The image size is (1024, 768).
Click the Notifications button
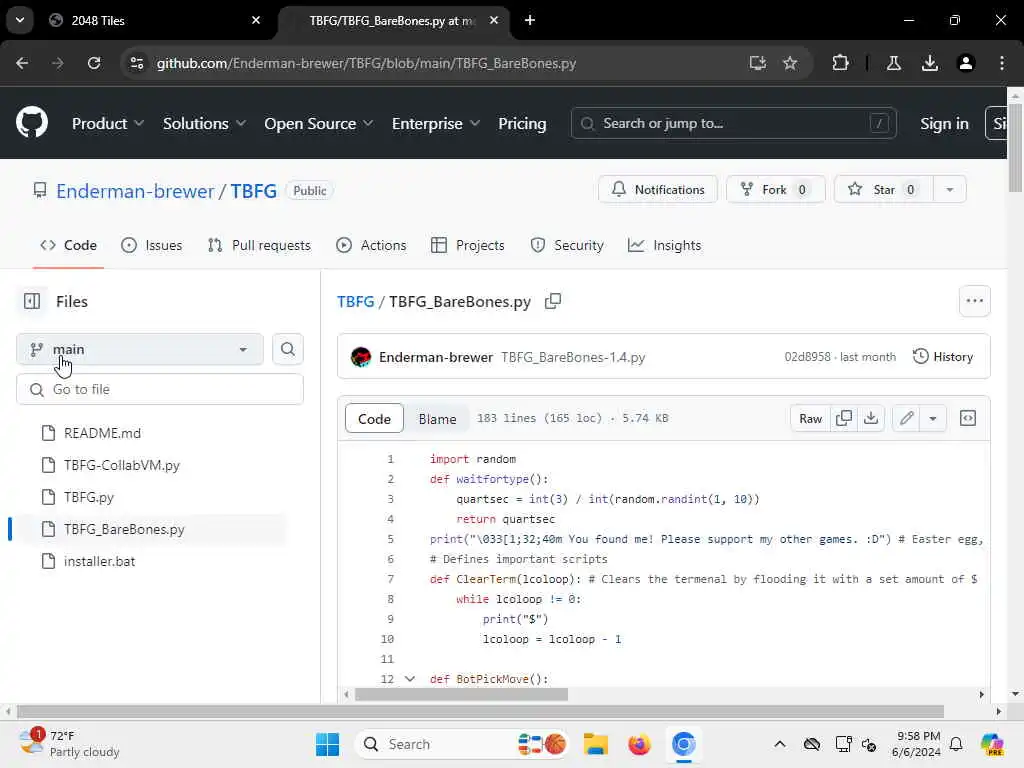[x=658, y=189]
